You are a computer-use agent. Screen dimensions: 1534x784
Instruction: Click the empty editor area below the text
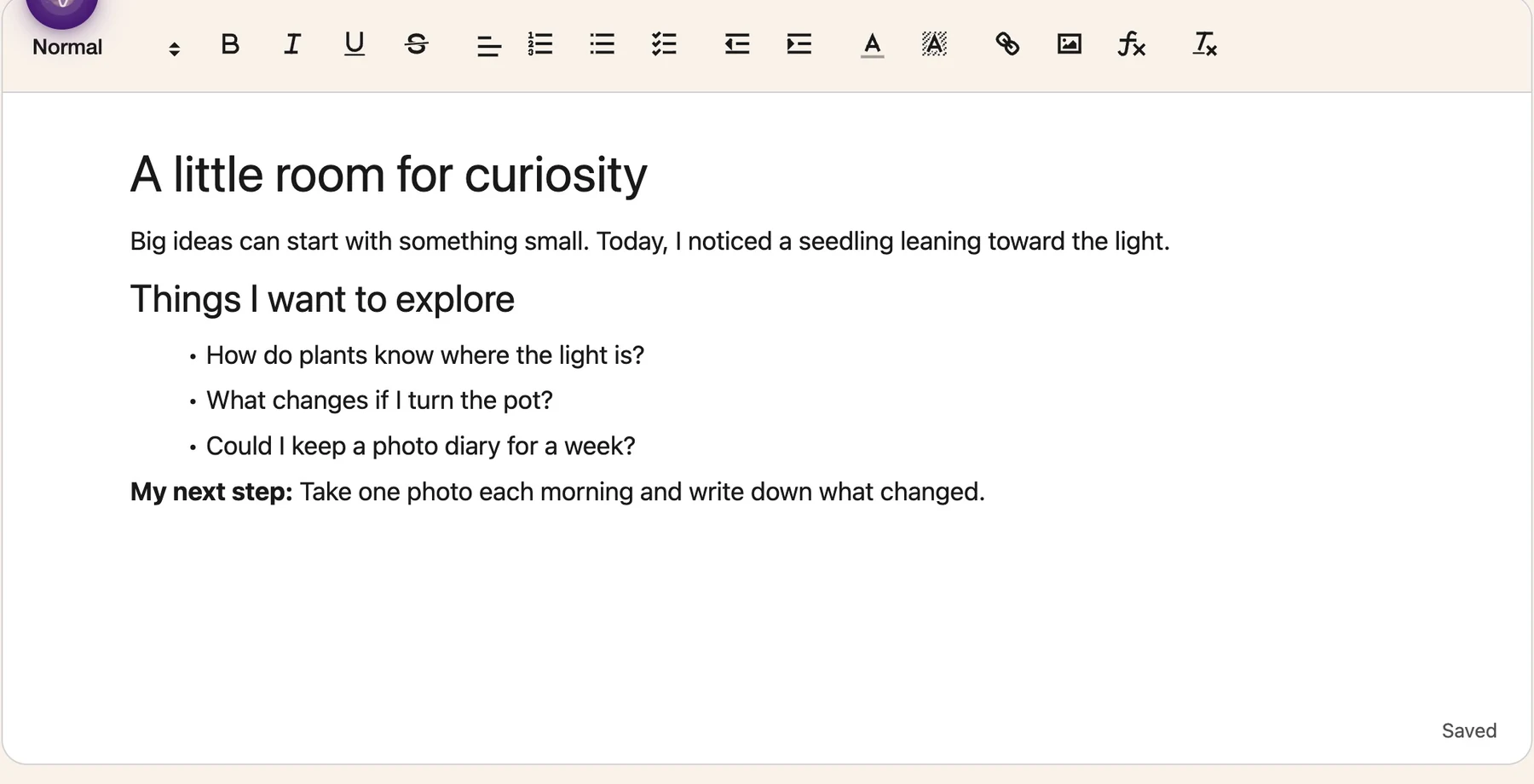point(767,614)
